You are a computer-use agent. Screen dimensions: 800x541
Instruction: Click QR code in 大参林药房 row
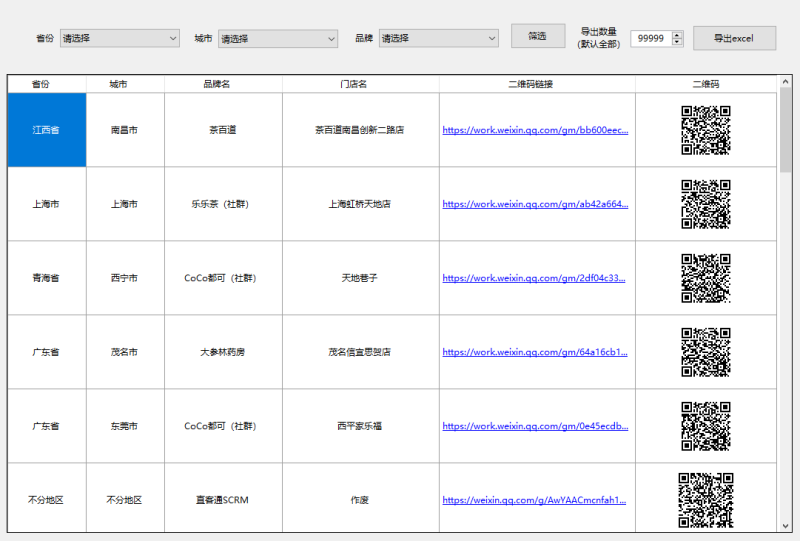click(706, 352)
